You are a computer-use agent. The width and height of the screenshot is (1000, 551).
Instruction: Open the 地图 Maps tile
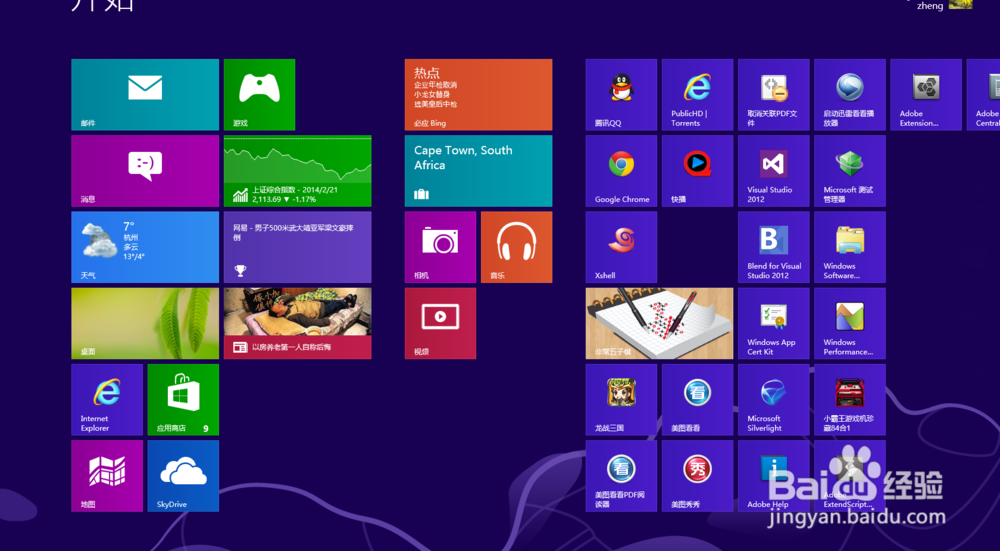point(107,476)
